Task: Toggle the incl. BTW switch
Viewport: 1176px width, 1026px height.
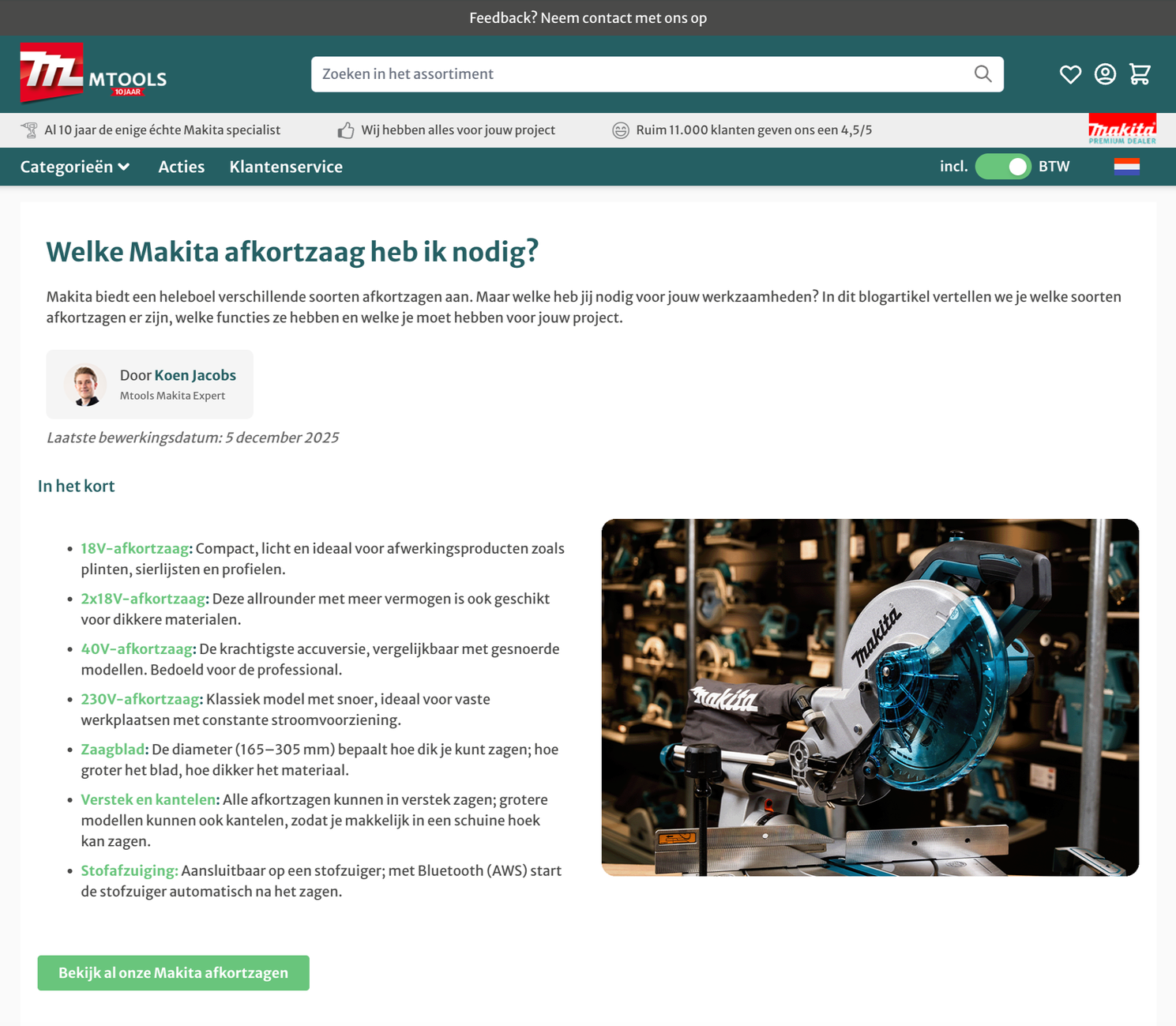Action: (1003, 167)
